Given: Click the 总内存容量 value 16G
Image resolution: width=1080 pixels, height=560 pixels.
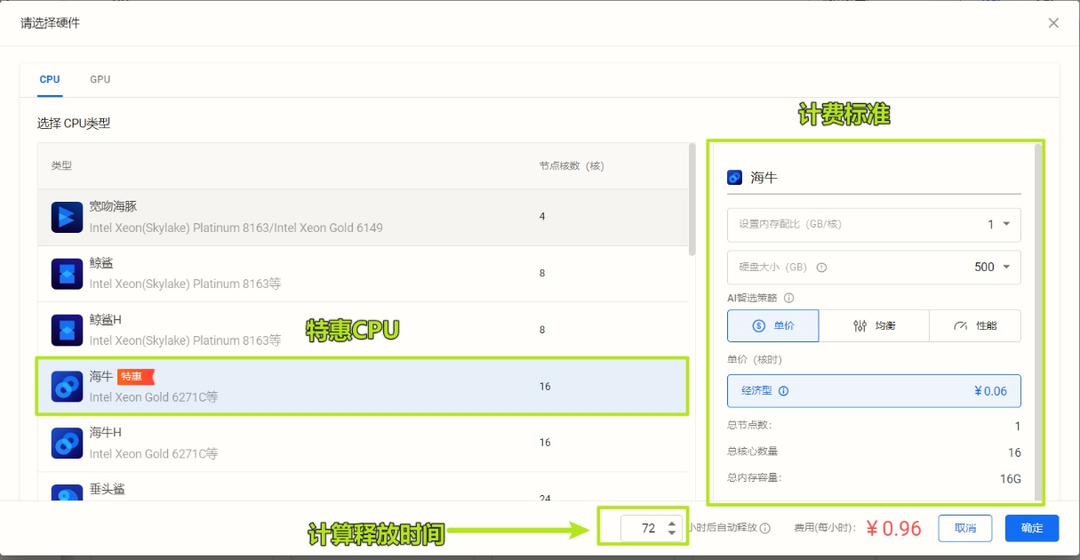Looking at the screenshot, I should pyautogui.click(x=1010, y=479).
